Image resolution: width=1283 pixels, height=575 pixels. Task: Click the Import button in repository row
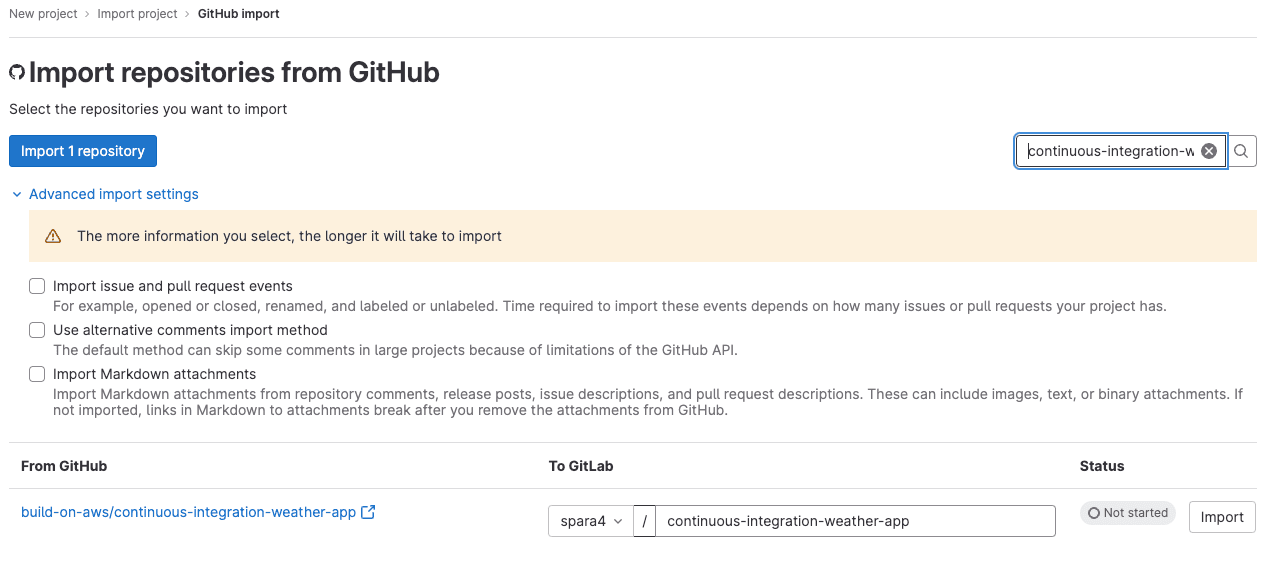coord(1222,517)
